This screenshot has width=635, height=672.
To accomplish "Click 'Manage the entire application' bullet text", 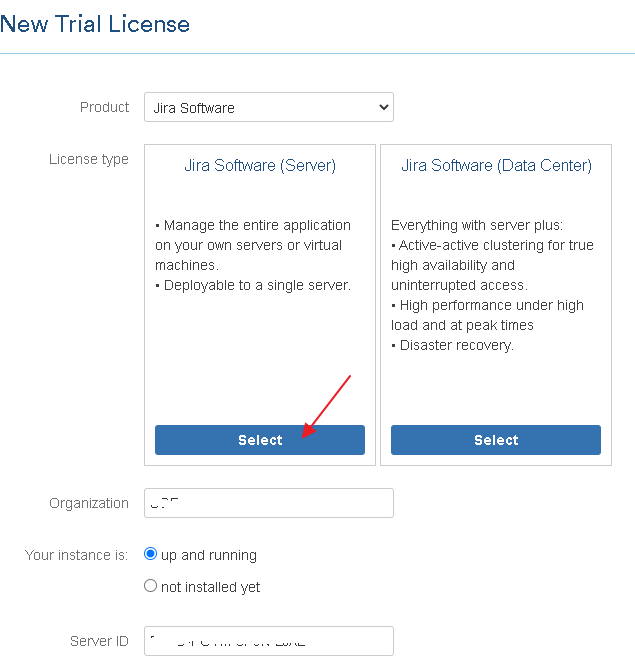I will (257, 225).
